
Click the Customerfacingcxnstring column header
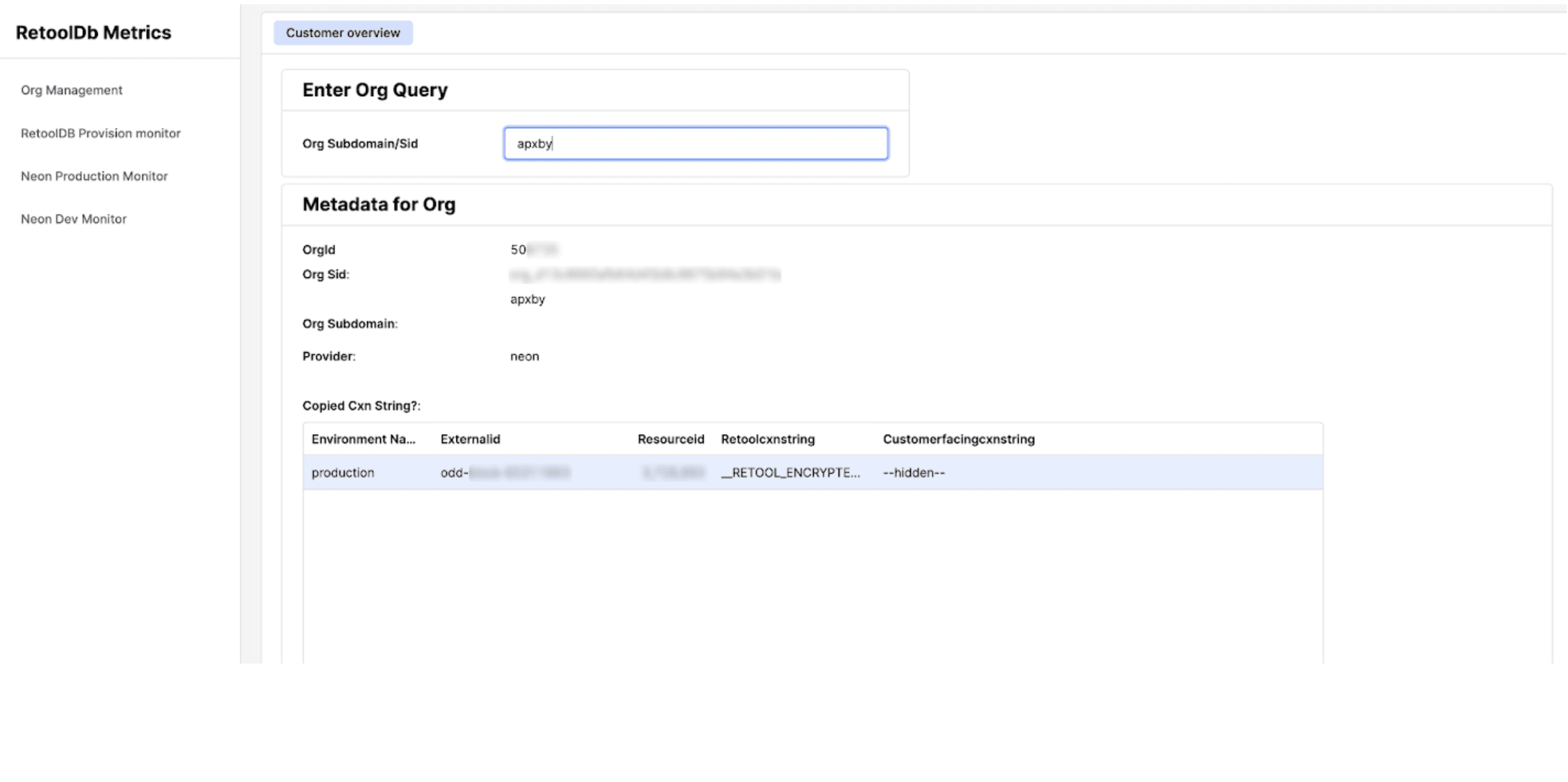958,439
